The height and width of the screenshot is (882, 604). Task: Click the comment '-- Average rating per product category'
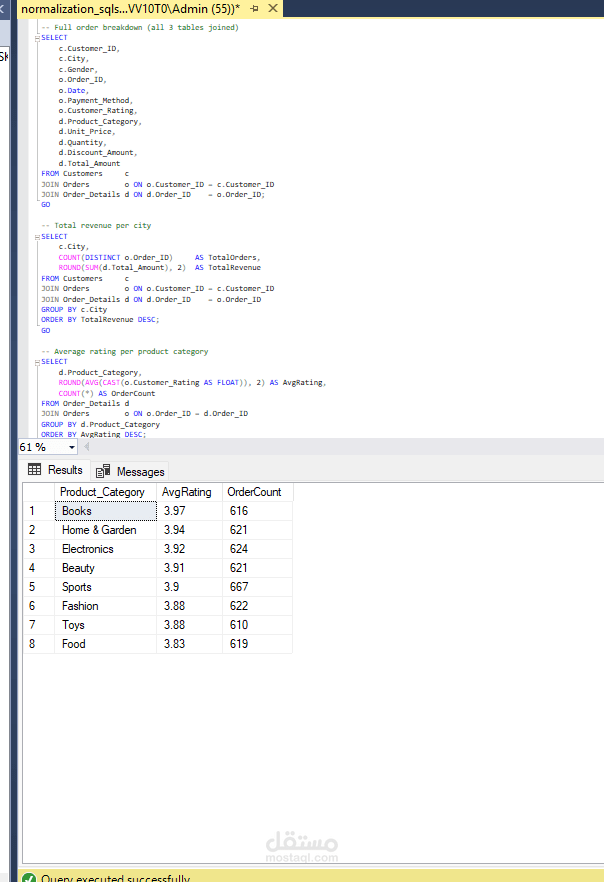pos(124,352)
